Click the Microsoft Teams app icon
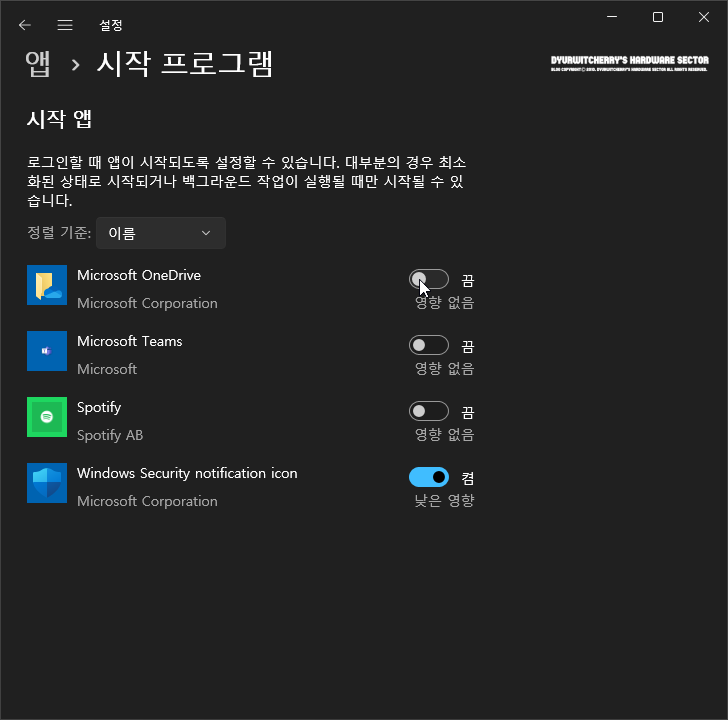Viewport: 728px width, 720px height. 47,351
